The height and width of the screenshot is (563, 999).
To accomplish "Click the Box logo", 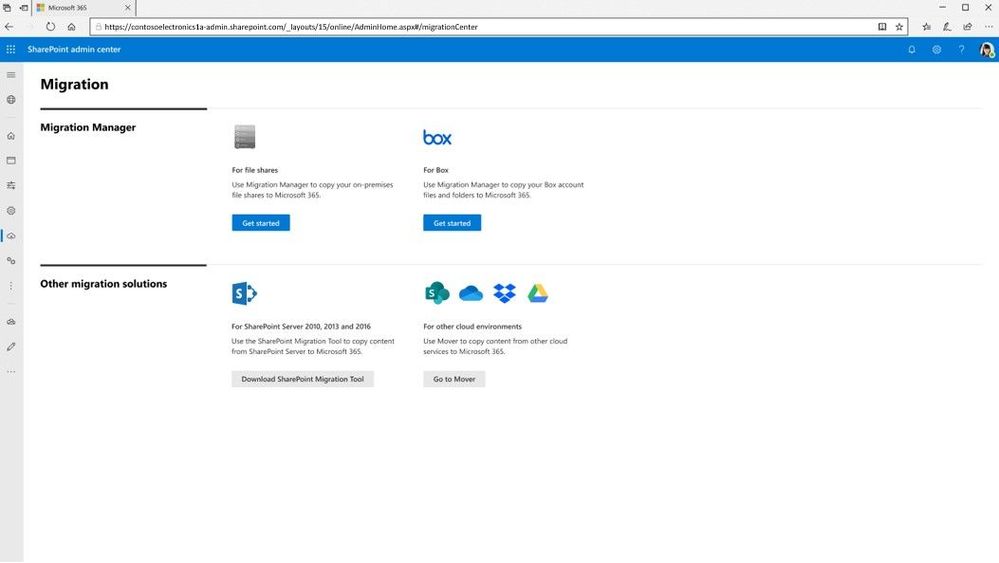I will pos(437,138).
